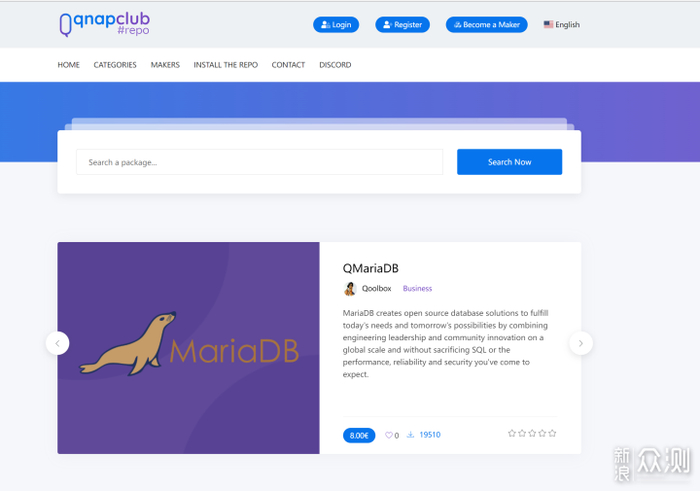Click the Qoolbox maker avatar
The image size is (700, 491).
pyautogui.click(x=350, y=289)
